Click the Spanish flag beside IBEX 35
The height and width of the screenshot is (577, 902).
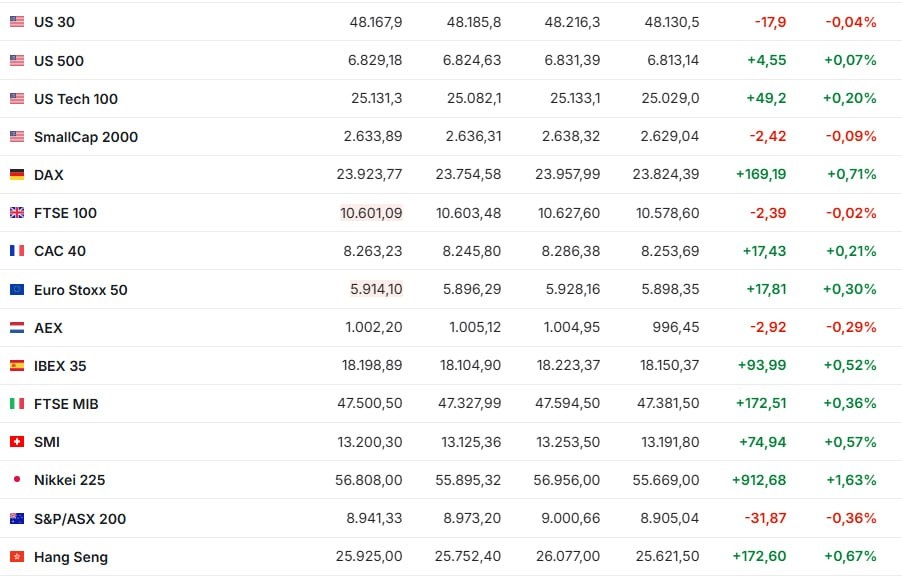click(17, 366)
